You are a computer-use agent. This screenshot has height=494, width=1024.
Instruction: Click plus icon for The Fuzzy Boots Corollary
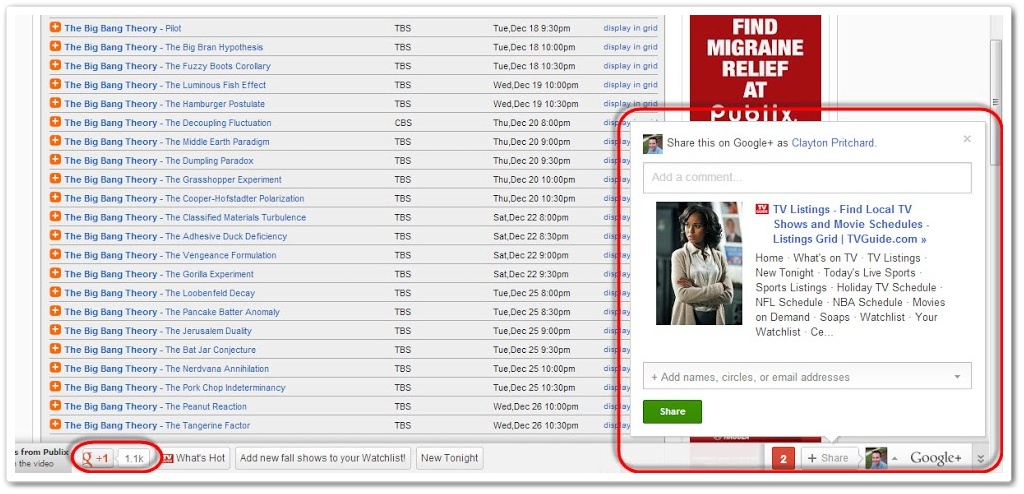(56, 65)
